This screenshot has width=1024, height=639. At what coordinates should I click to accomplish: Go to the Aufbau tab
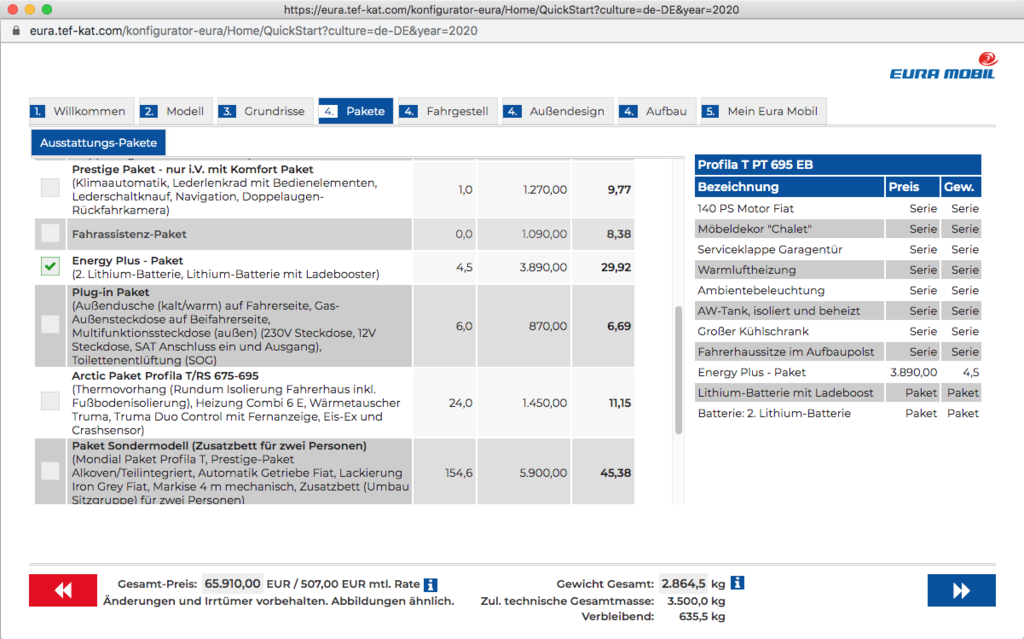pyautogui.click(x=657, y=111)
